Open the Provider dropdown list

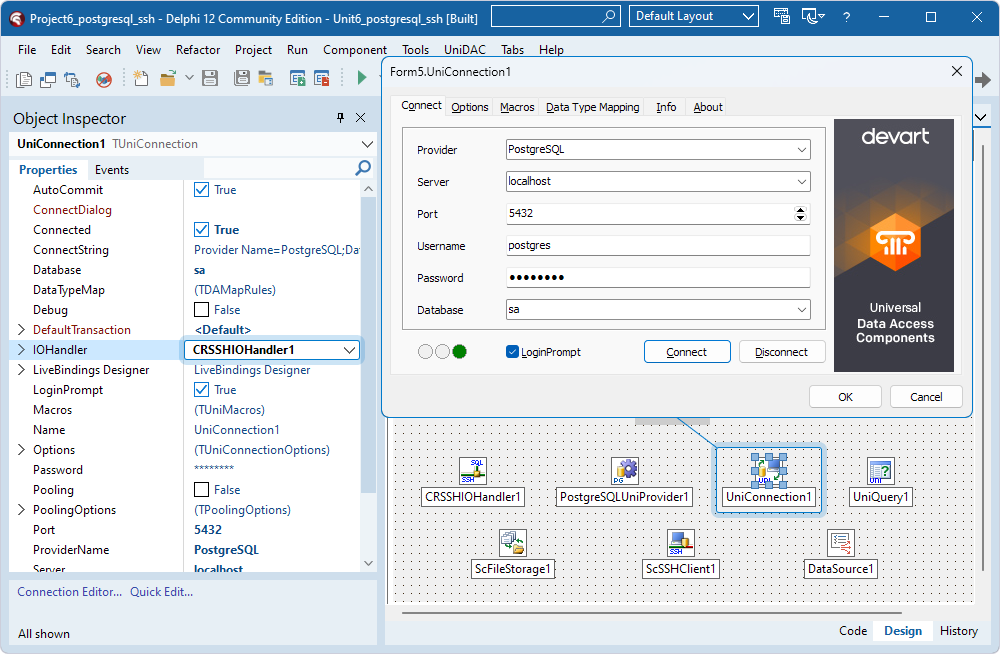tap(801, 150)
